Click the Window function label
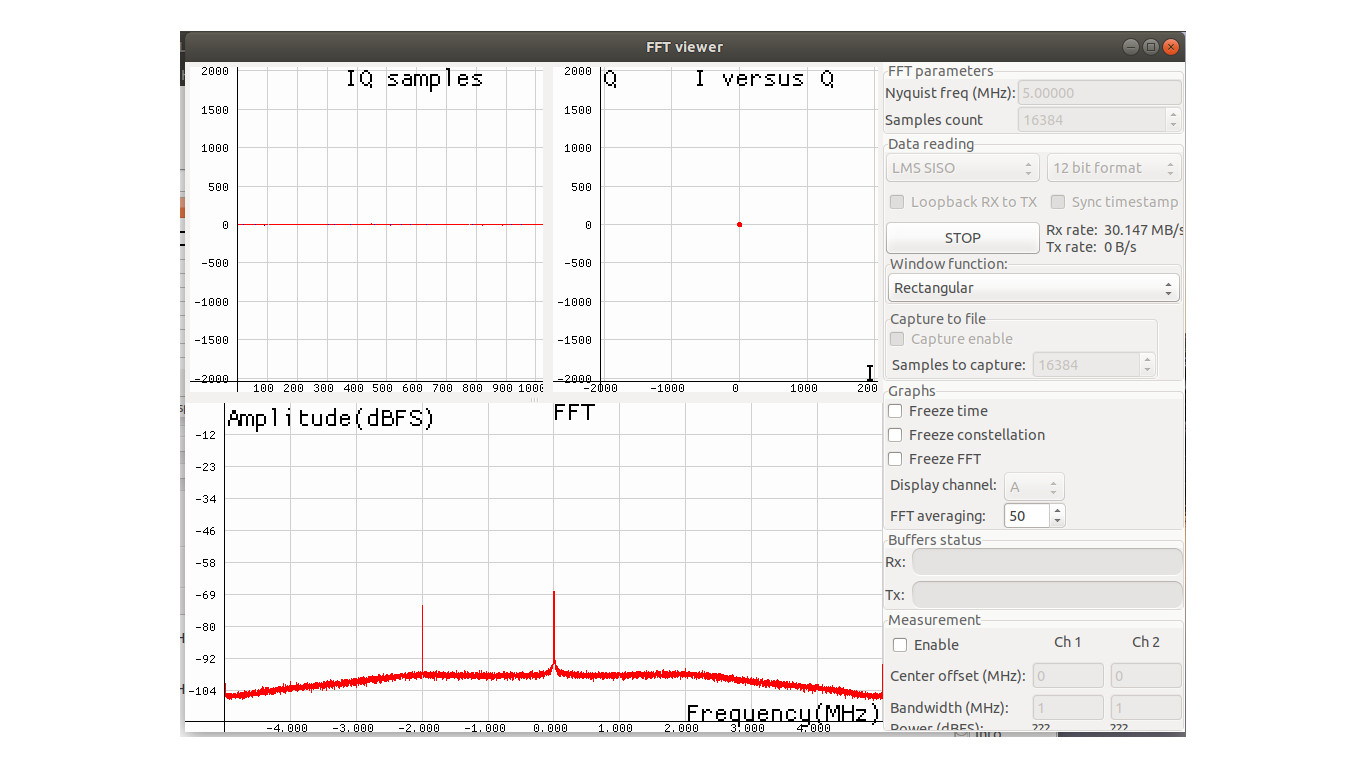Viewport: 1366px width, 768px height. 949,264
